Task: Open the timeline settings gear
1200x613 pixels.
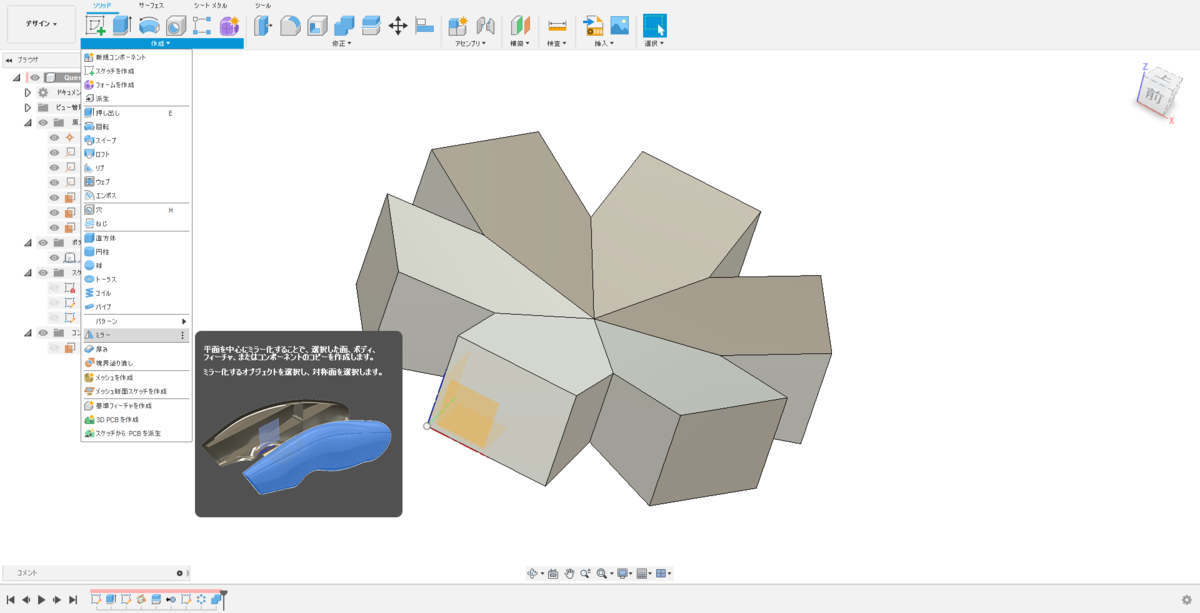Action: pos(1186,600)
